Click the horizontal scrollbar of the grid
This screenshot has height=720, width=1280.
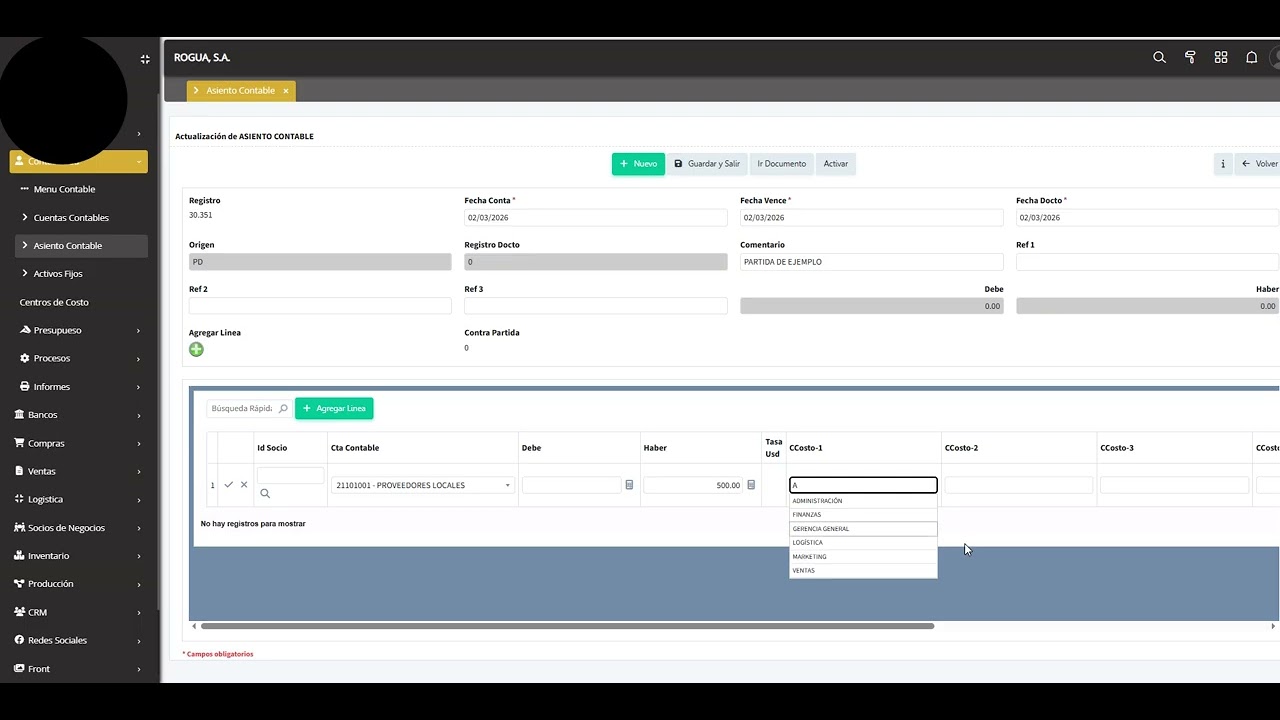click(567, 626)
